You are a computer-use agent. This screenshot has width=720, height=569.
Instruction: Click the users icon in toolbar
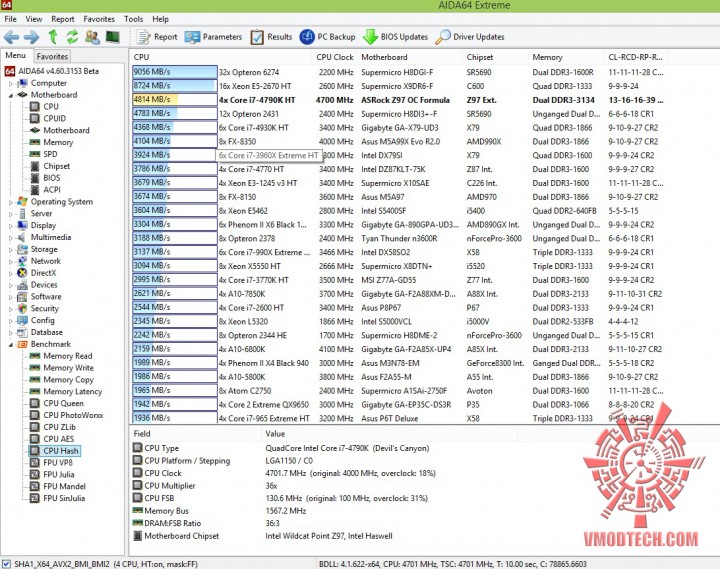[x=92, y=37]
